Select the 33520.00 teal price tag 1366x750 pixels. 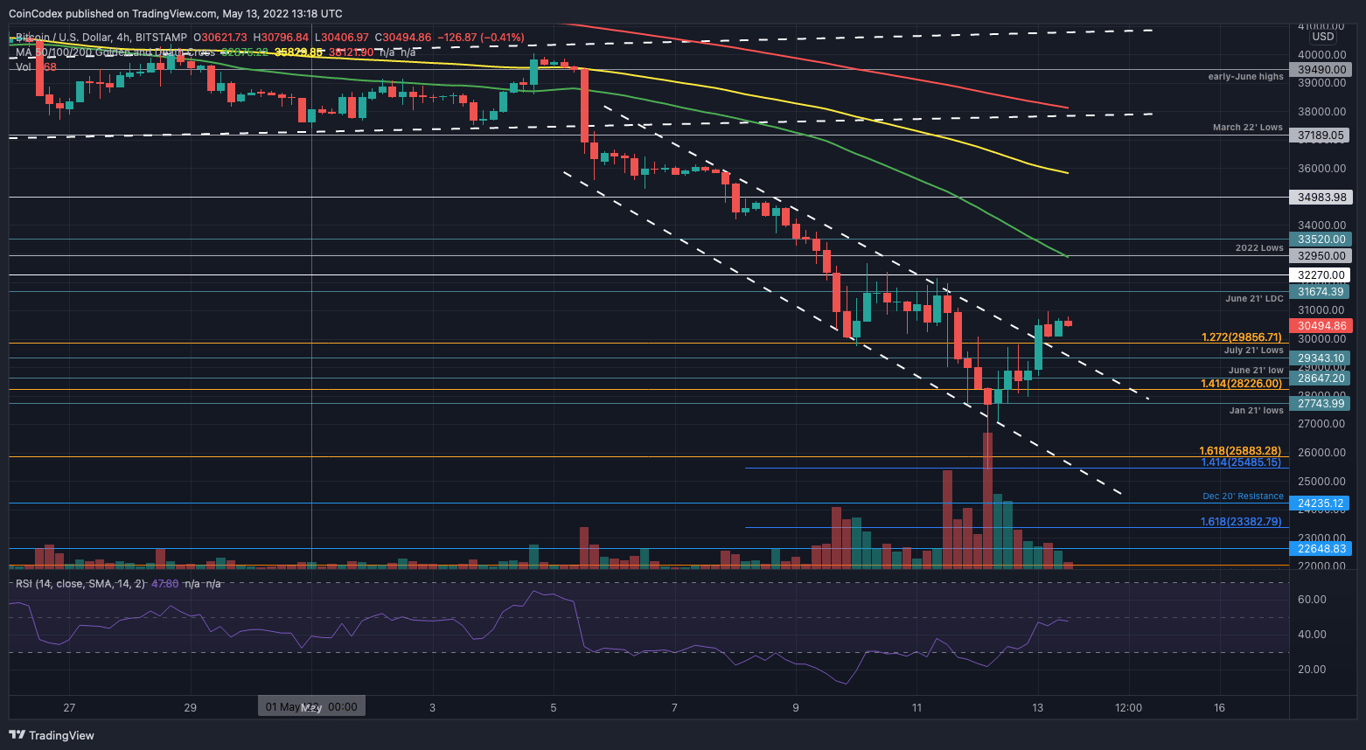click(1320, 239)
